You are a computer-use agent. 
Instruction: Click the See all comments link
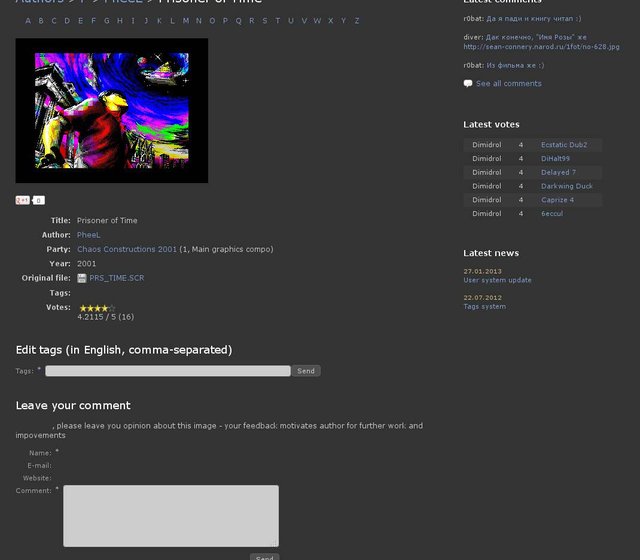coord(508,84)
